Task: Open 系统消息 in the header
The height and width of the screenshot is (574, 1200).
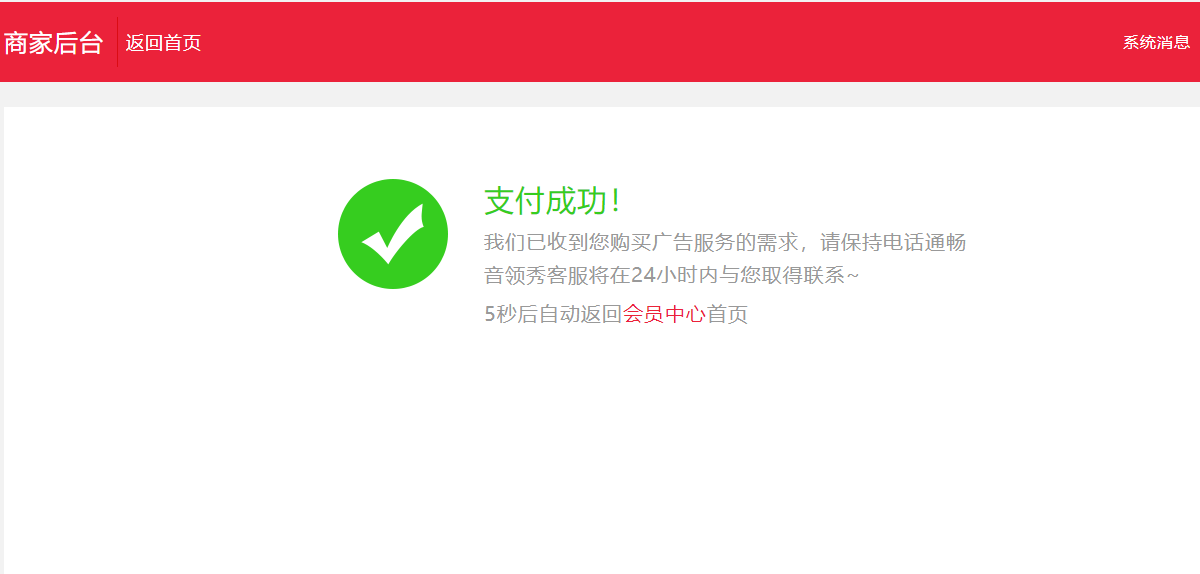Action: tap(1156, 42)
